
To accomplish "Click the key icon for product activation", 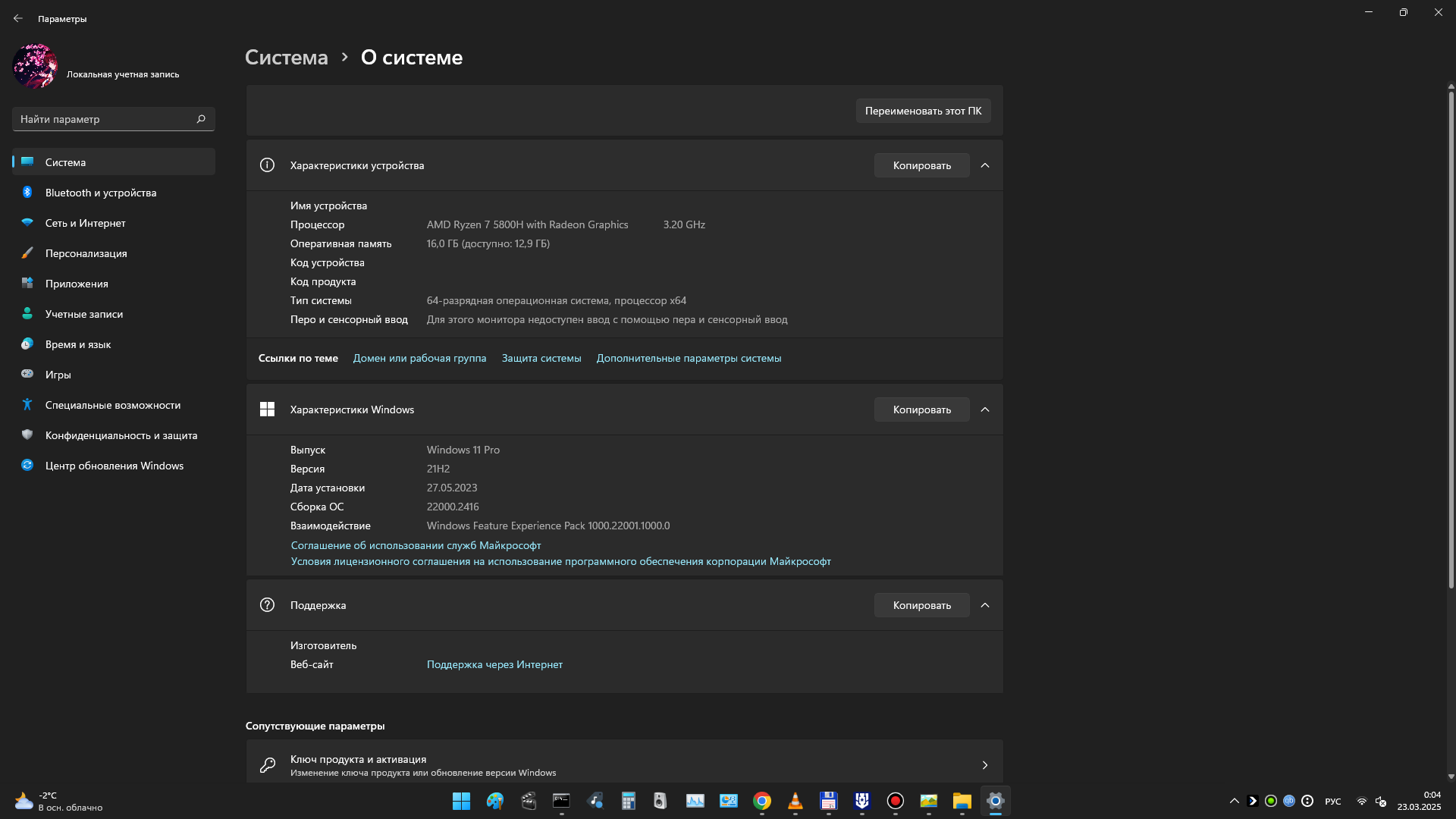I will (x=267, y=765).
